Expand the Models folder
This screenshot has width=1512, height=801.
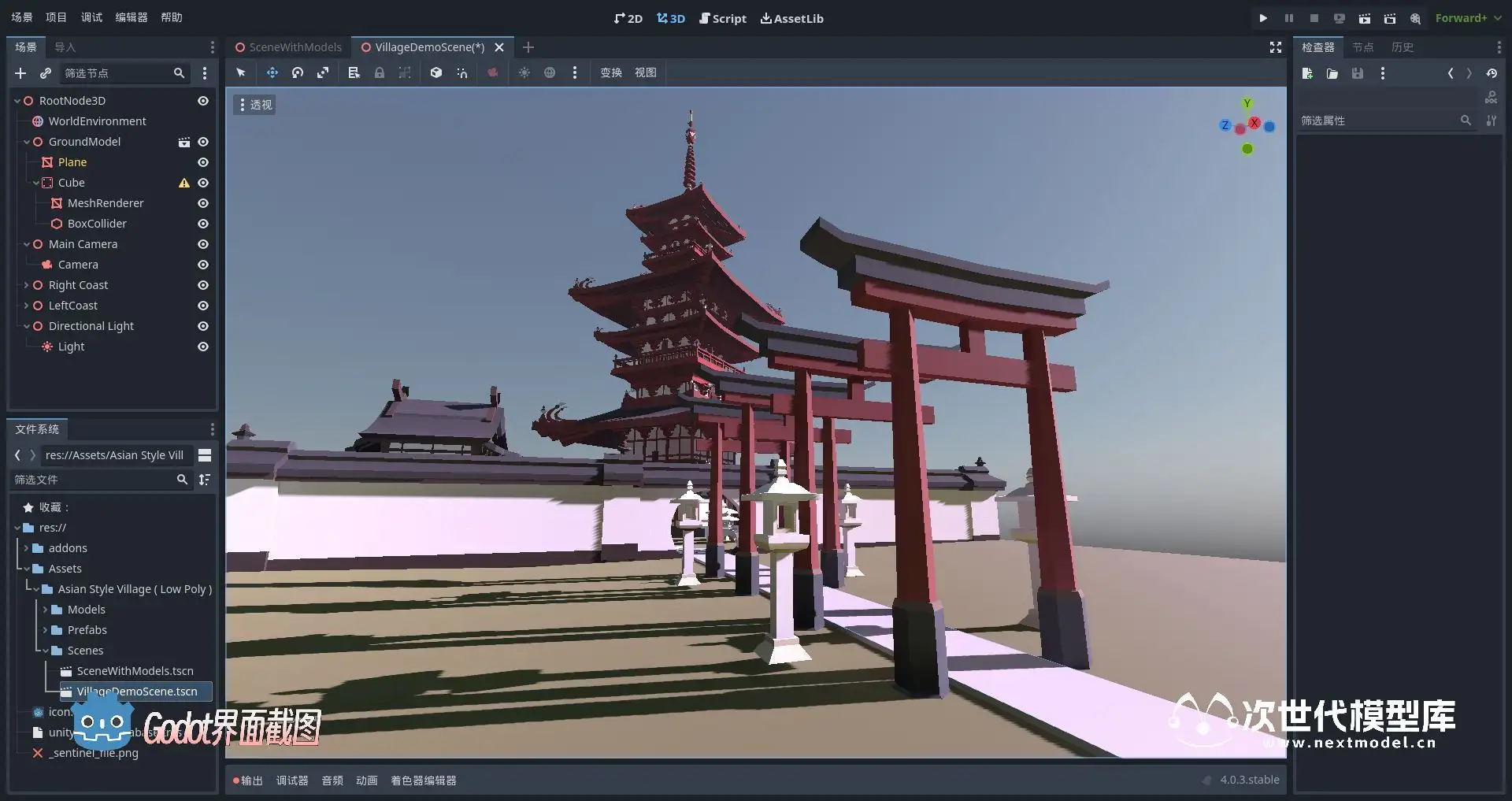click(x=45, y=610)
